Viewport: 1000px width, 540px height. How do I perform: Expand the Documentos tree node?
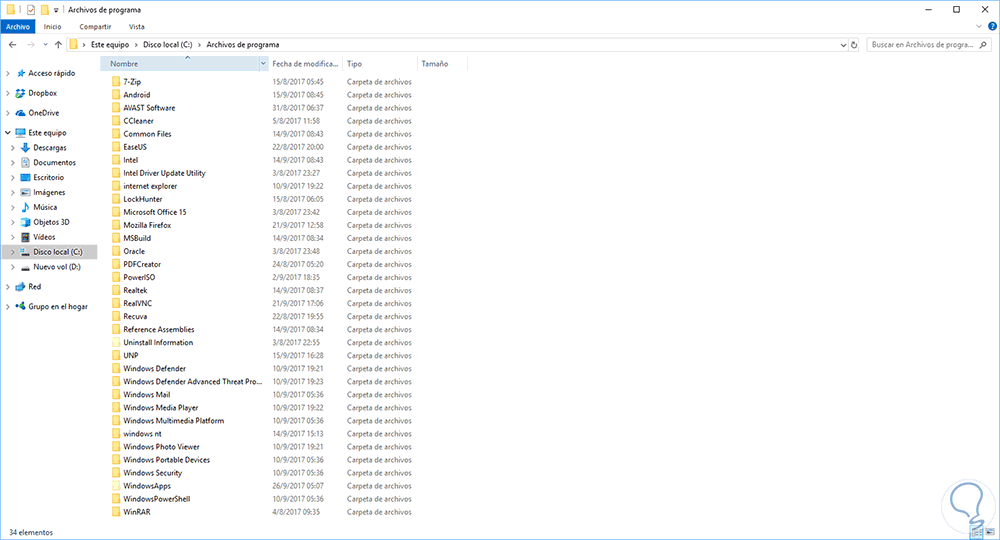click(x=13, y=163)
